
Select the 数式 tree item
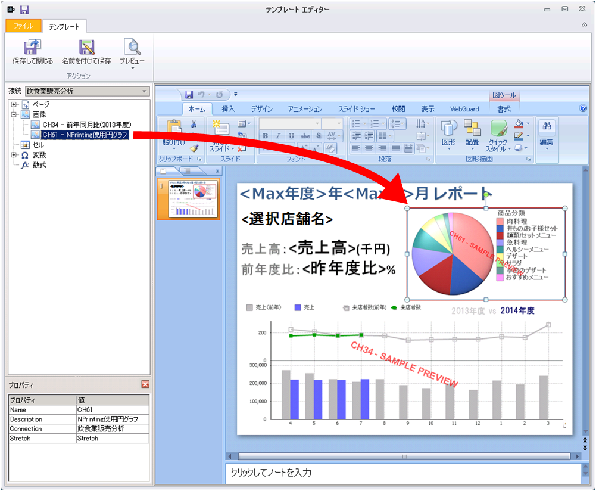[34, 165]
